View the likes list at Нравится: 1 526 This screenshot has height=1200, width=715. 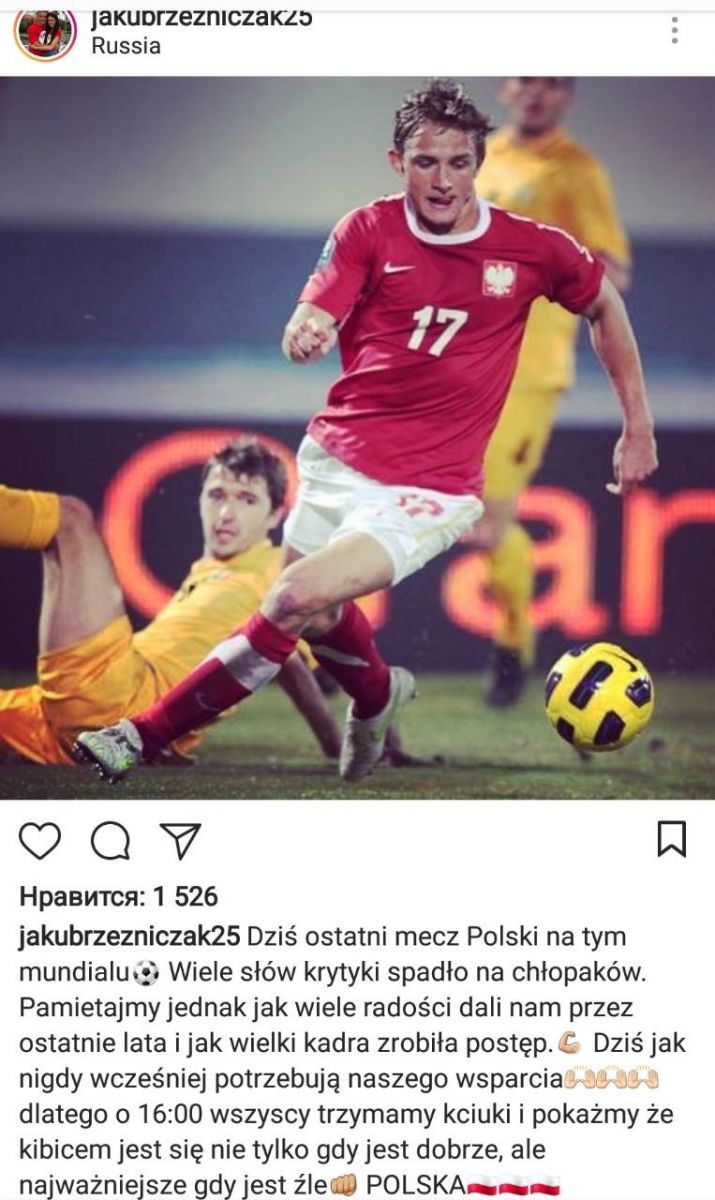tap(118, 896)
